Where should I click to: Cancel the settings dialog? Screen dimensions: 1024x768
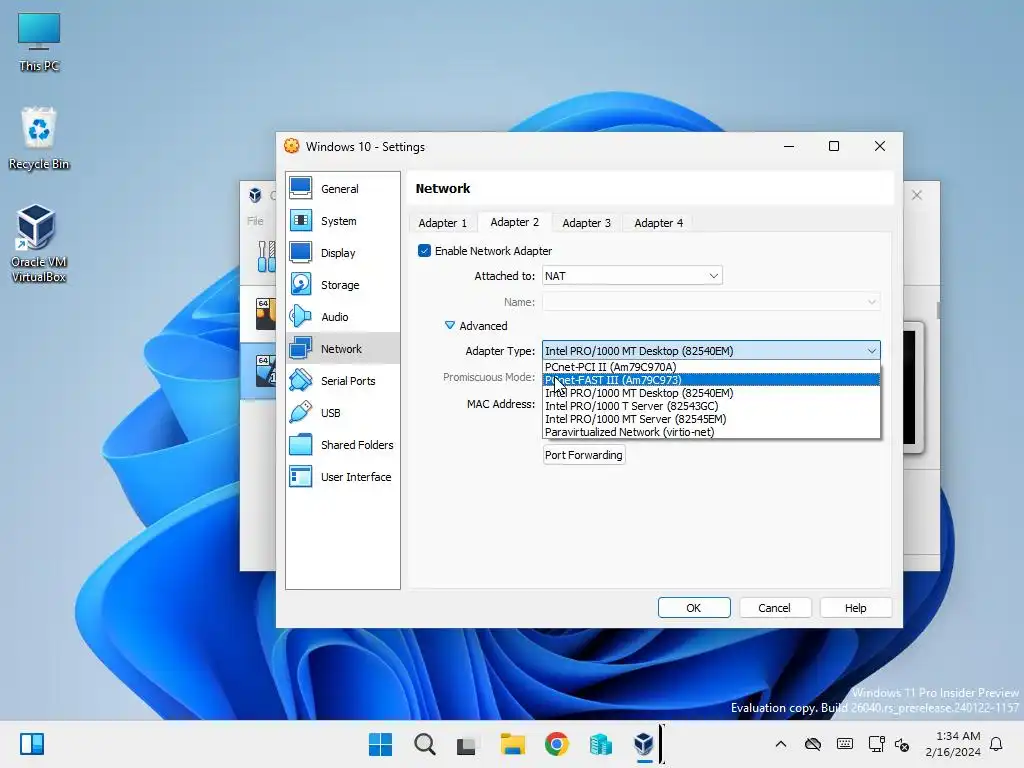click(x=775, y=608)
